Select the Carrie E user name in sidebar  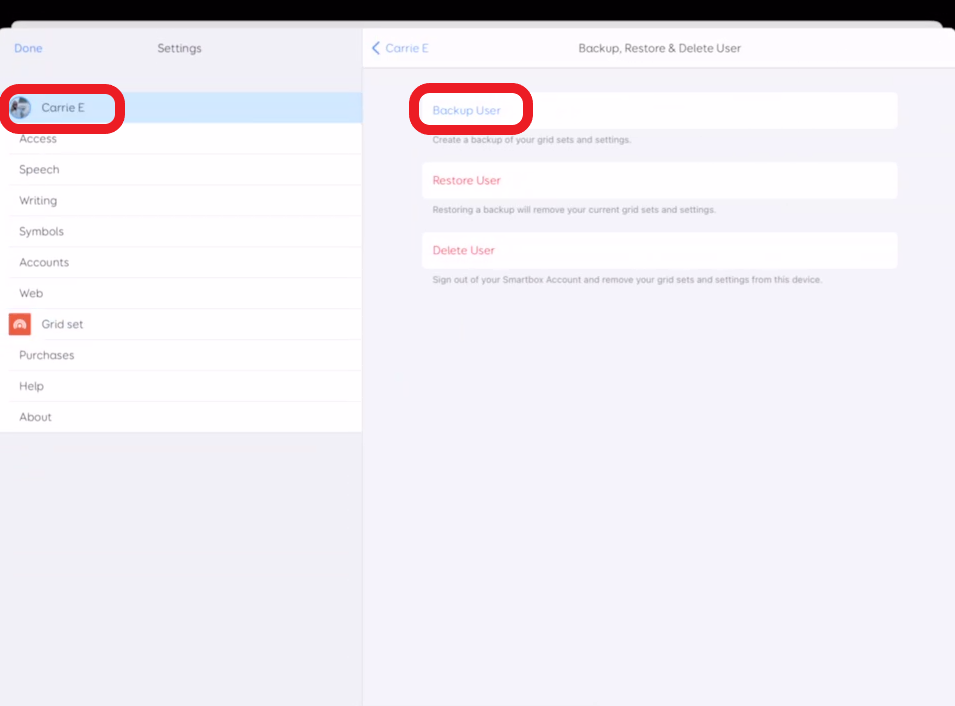pos(63,108)
